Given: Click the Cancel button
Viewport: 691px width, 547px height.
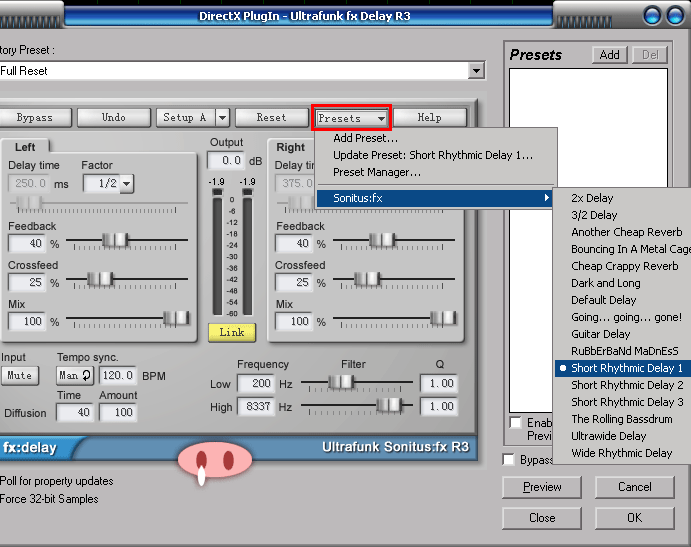Looking at the screenshot, I should coord(635,487).
